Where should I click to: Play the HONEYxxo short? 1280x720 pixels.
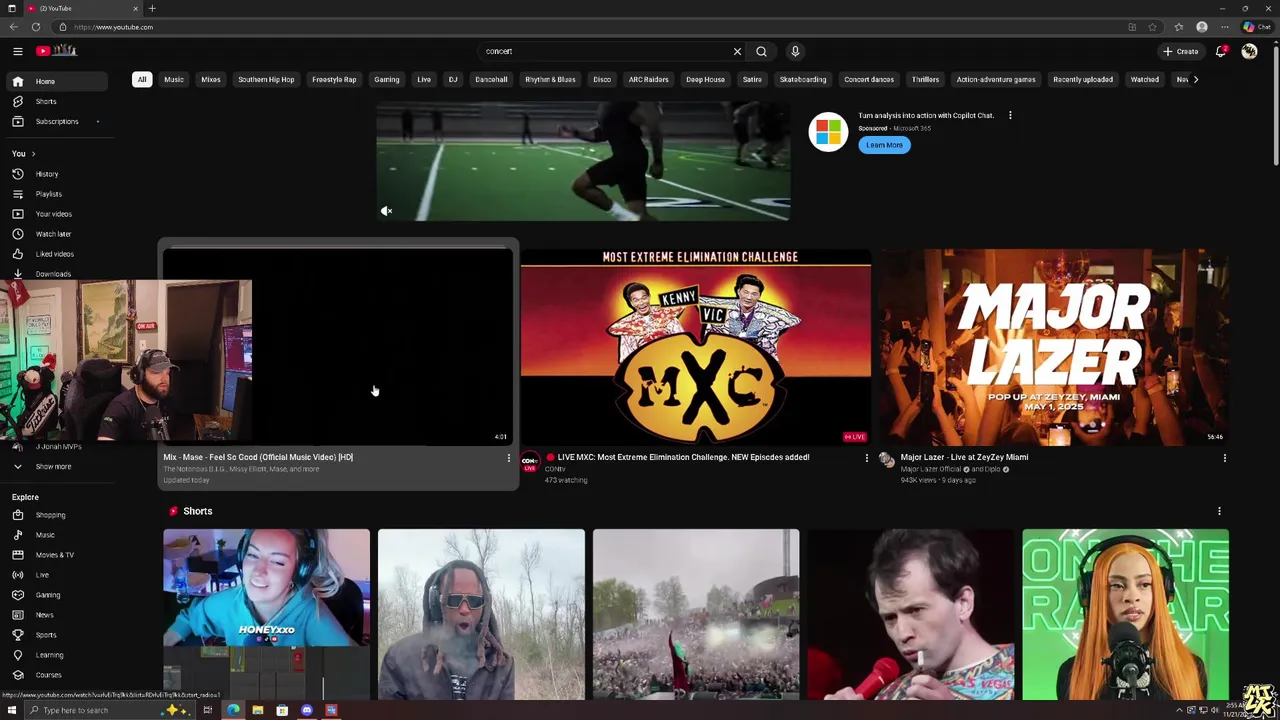266,614
